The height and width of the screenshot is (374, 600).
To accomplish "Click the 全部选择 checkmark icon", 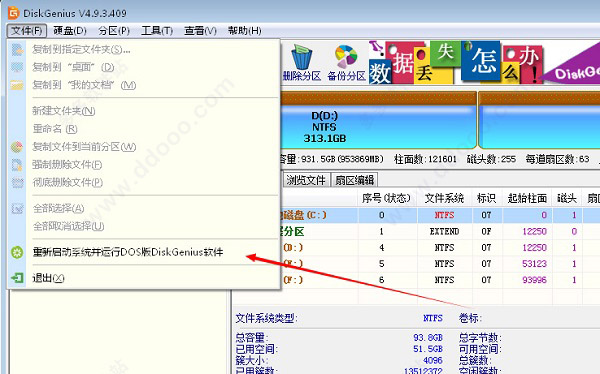I will pos(17,208).
